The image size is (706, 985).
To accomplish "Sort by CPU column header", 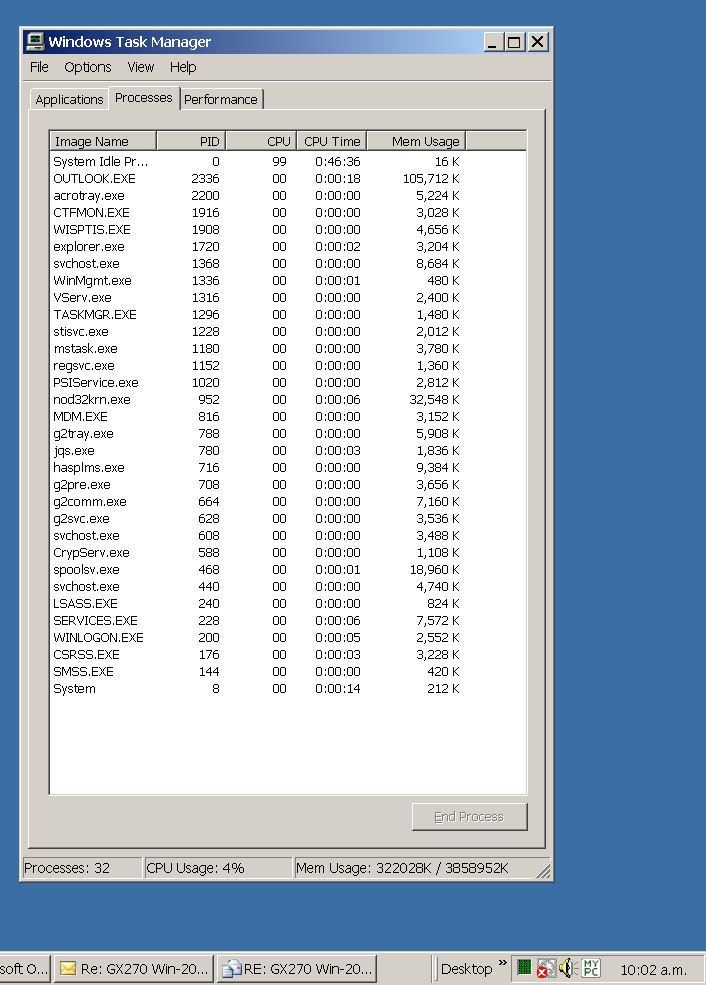I will 261,141.
